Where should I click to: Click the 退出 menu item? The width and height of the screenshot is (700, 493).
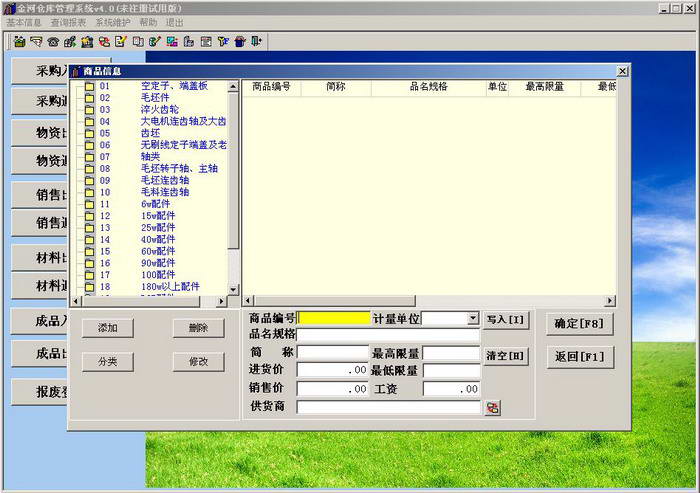(x=175, y=23)
